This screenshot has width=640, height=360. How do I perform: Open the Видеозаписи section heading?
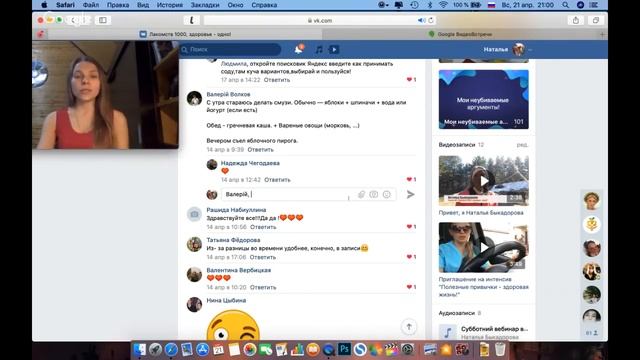click(x=457, y=145)
